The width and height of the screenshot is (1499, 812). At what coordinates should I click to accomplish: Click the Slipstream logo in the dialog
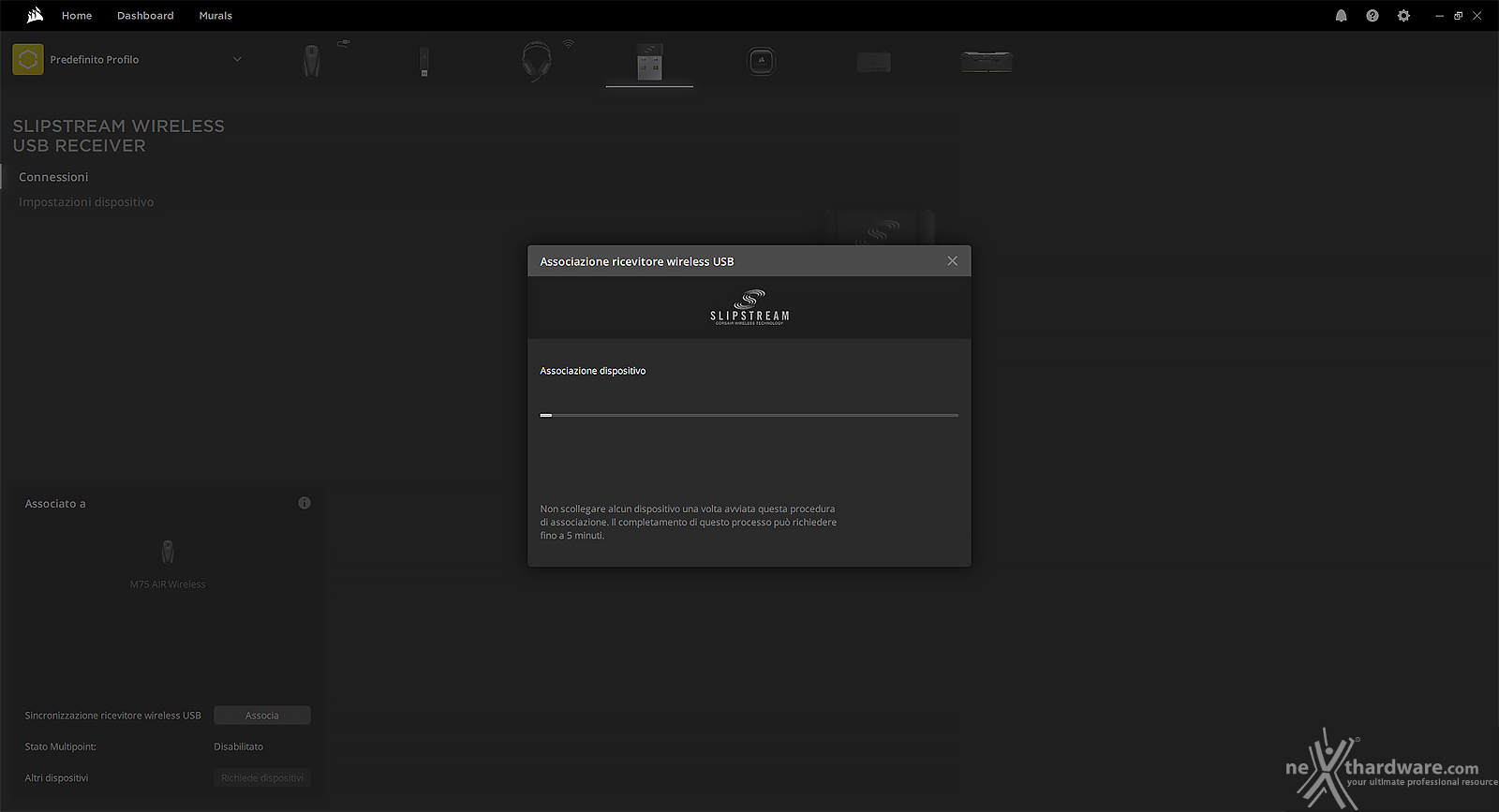coord(749,307)
